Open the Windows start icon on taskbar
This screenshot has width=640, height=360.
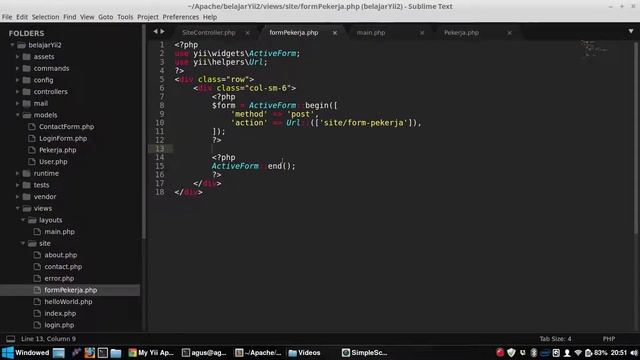point(7,353)
